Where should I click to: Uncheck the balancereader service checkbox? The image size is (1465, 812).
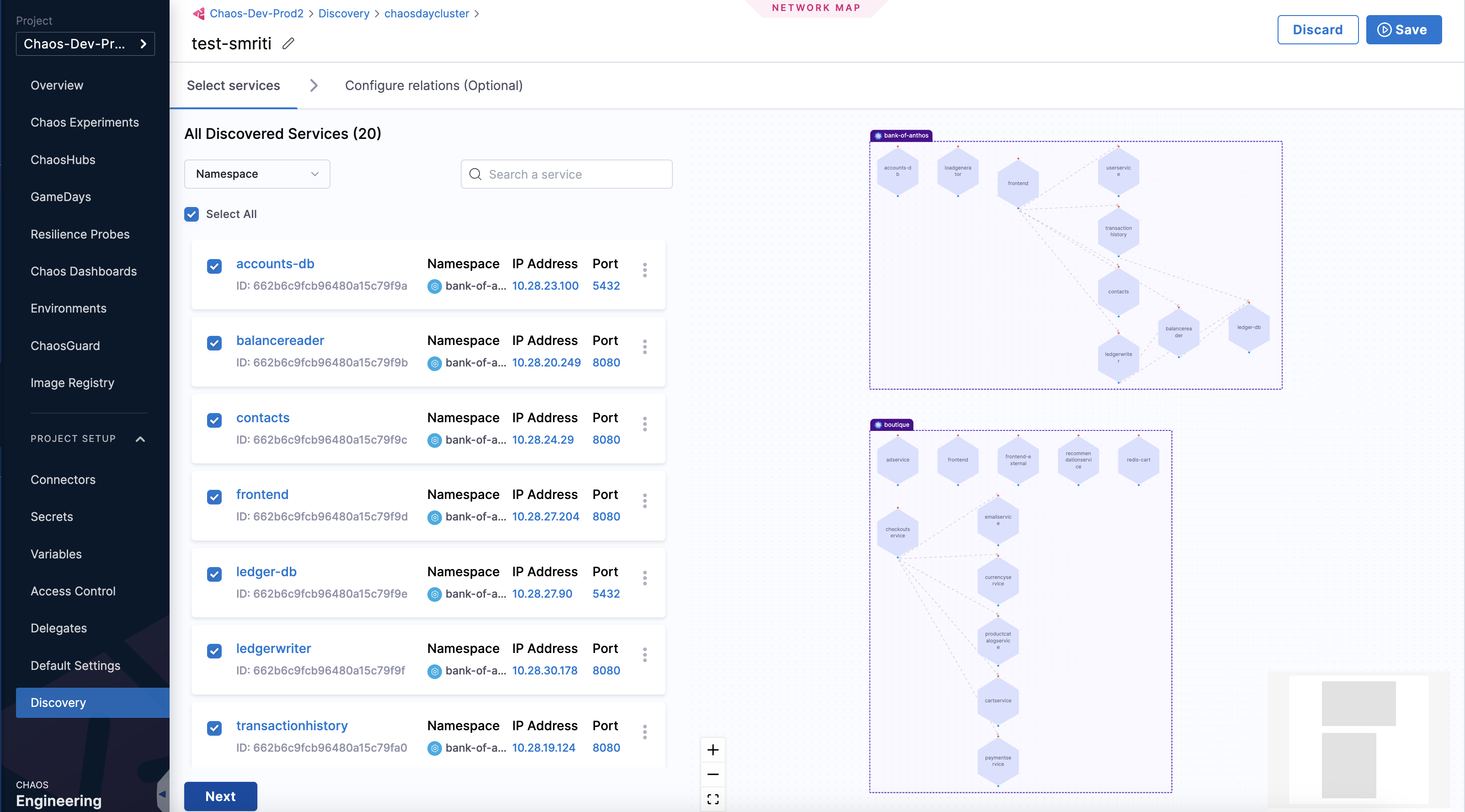pyautogui.click(x=214, y=343)
